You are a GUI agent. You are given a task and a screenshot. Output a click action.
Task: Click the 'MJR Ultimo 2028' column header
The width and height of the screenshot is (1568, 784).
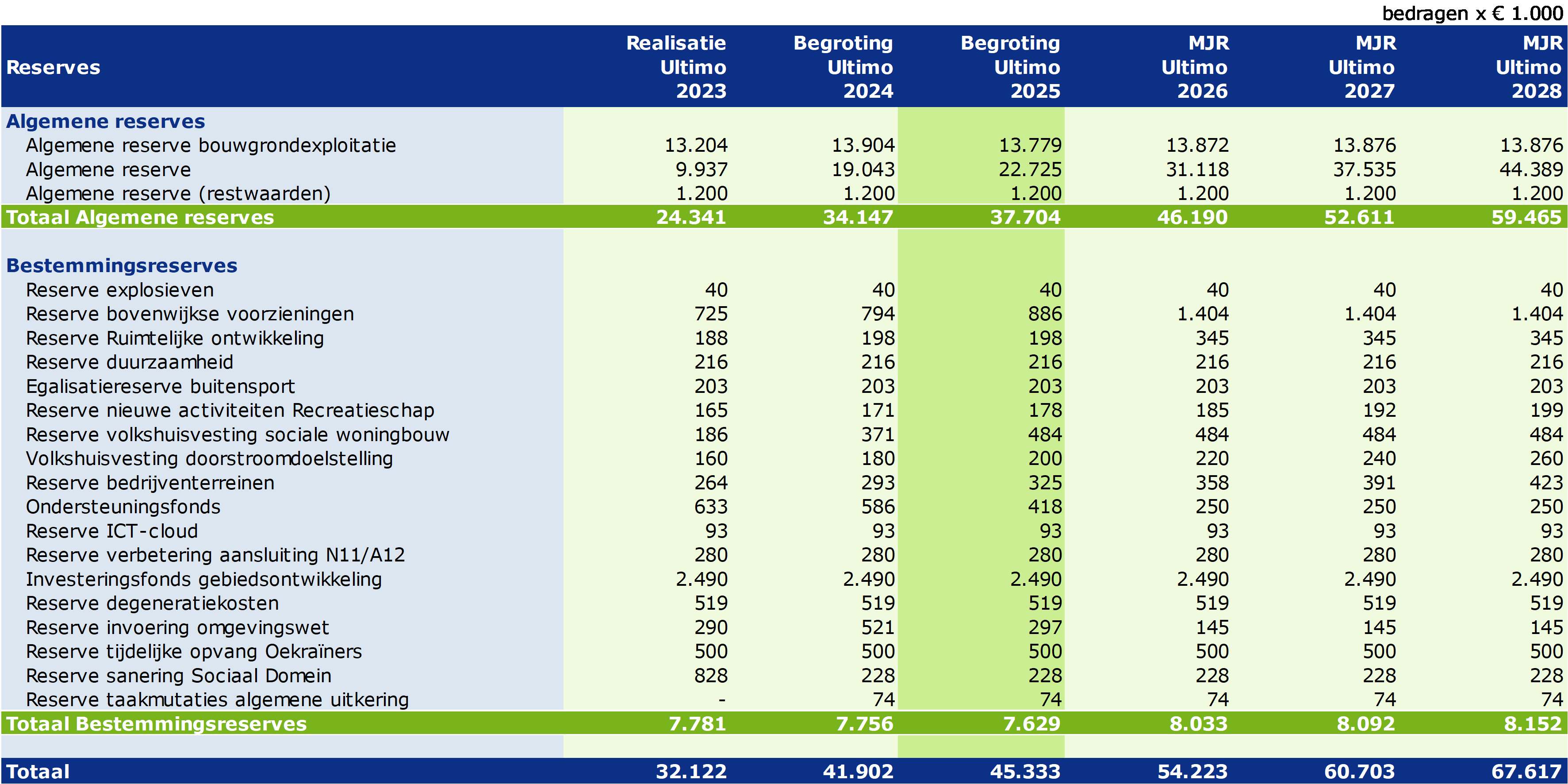click(1529, 67)
